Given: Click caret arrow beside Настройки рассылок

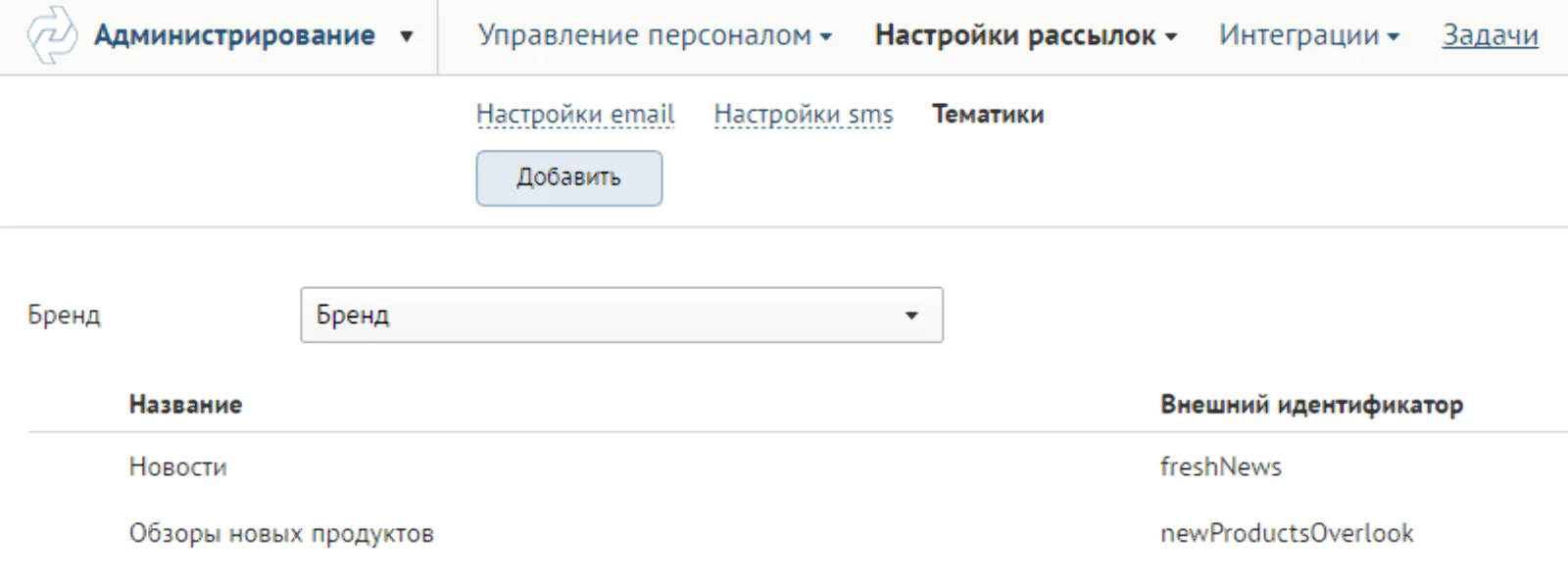Looking at the screenshot, I should pyautogui.click(x=1171, y=37).
